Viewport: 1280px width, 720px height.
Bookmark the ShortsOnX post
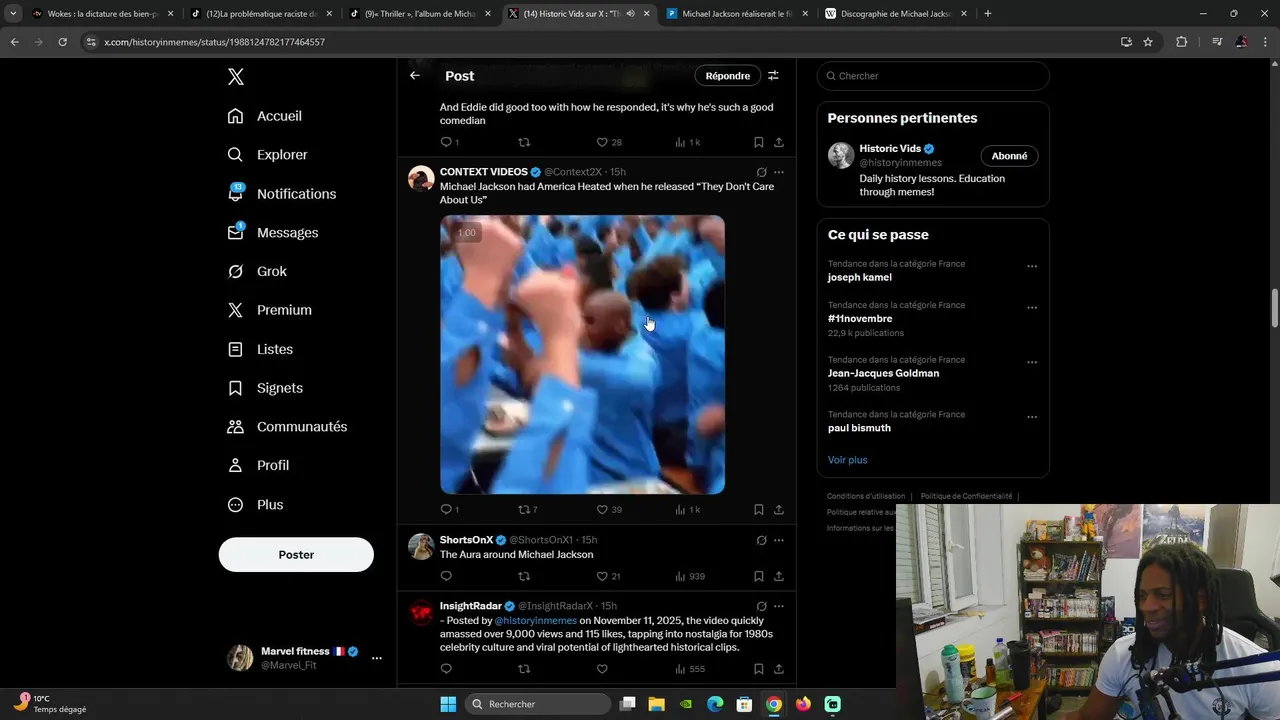click(759, 577)
